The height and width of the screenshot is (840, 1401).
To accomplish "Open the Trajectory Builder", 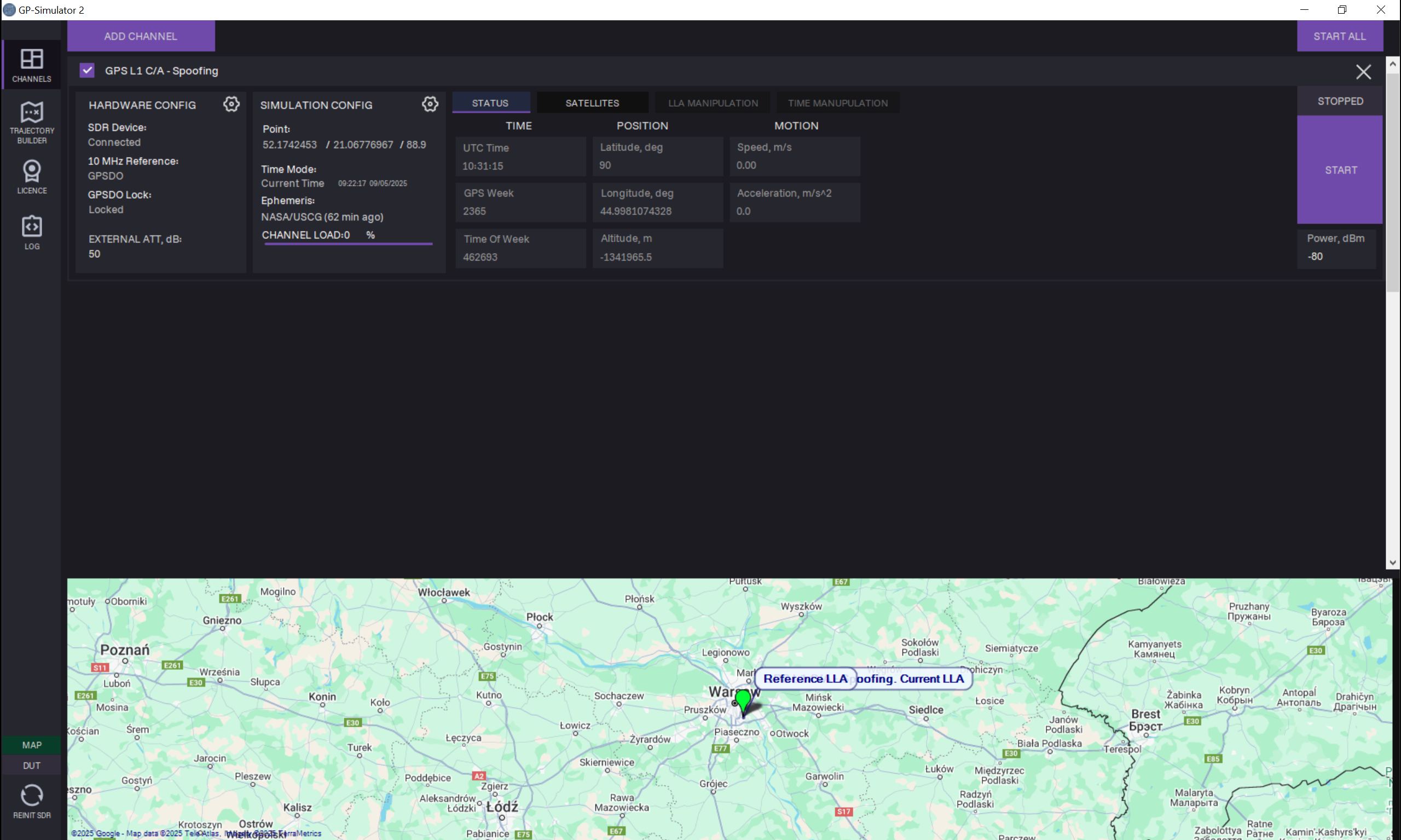I will [32, 123].
